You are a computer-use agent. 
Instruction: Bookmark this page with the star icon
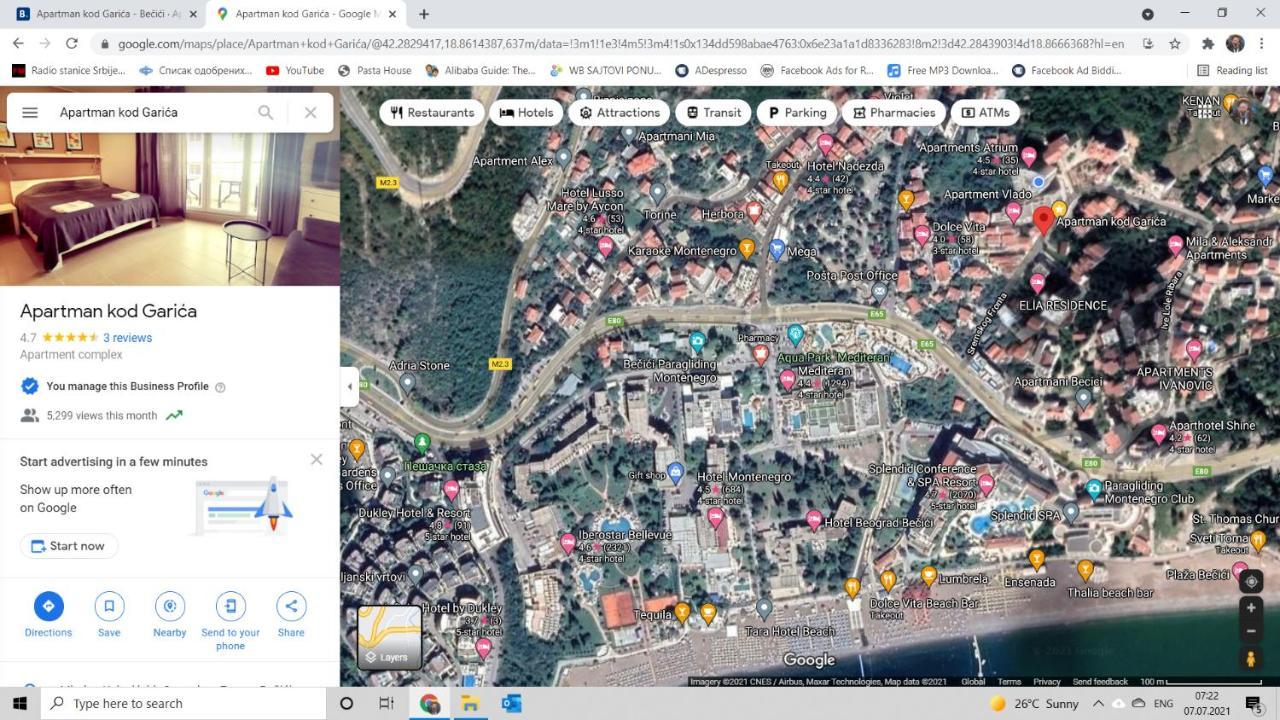[1175, 43]
